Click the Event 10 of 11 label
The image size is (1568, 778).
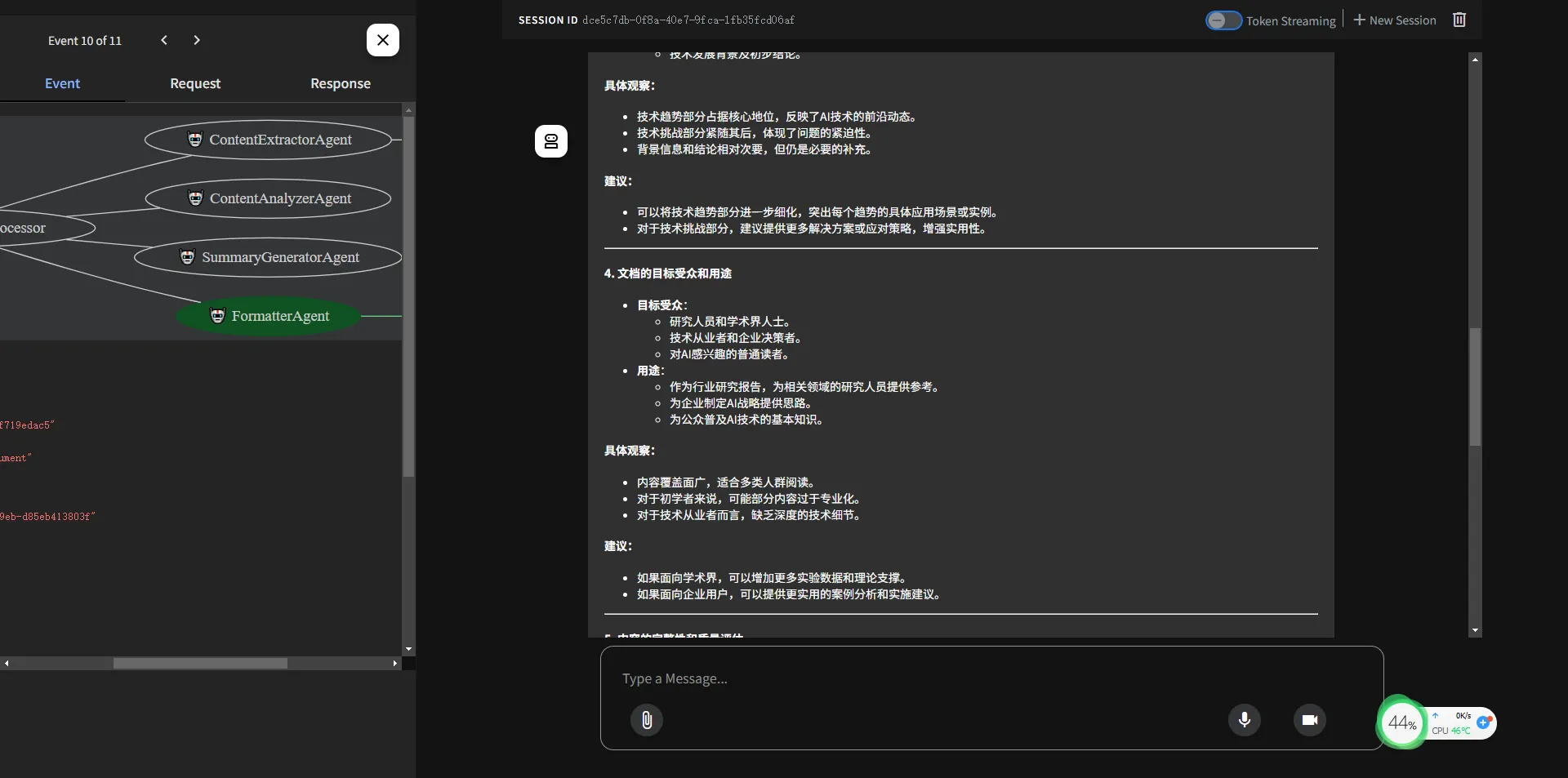[x=85, y=41]
